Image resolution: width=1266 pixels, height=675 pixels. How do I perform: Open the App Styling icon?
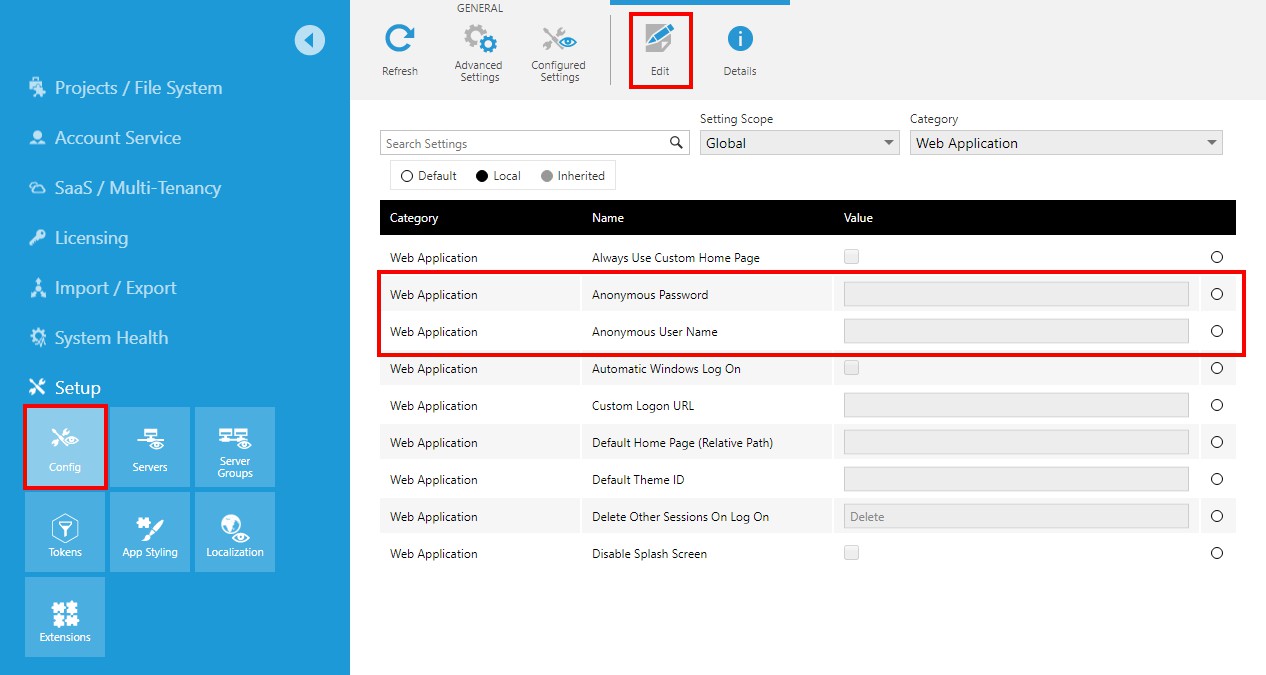coord(149,531)
